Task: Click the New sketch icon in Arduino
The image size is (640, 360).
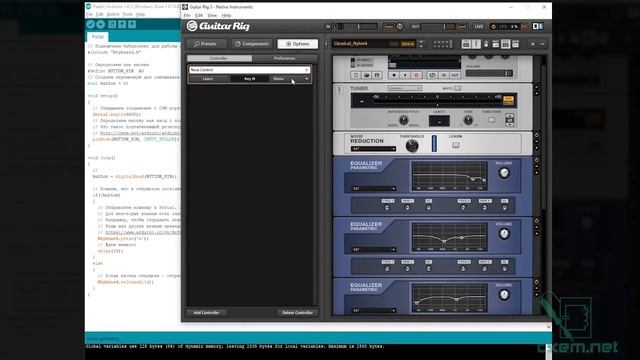Action: [x=112, y=24]
